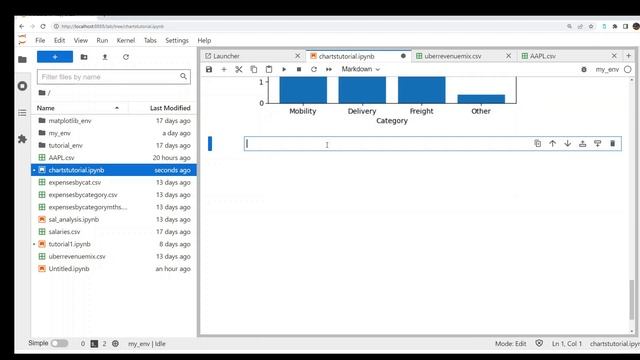Select AAPL.csv in the file browser

[113, 158]
